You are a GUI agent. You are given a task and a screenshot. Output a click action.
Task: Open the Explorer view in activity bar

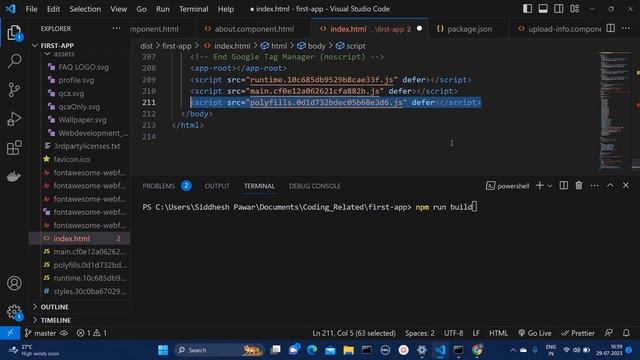click(x=14, y=33)
